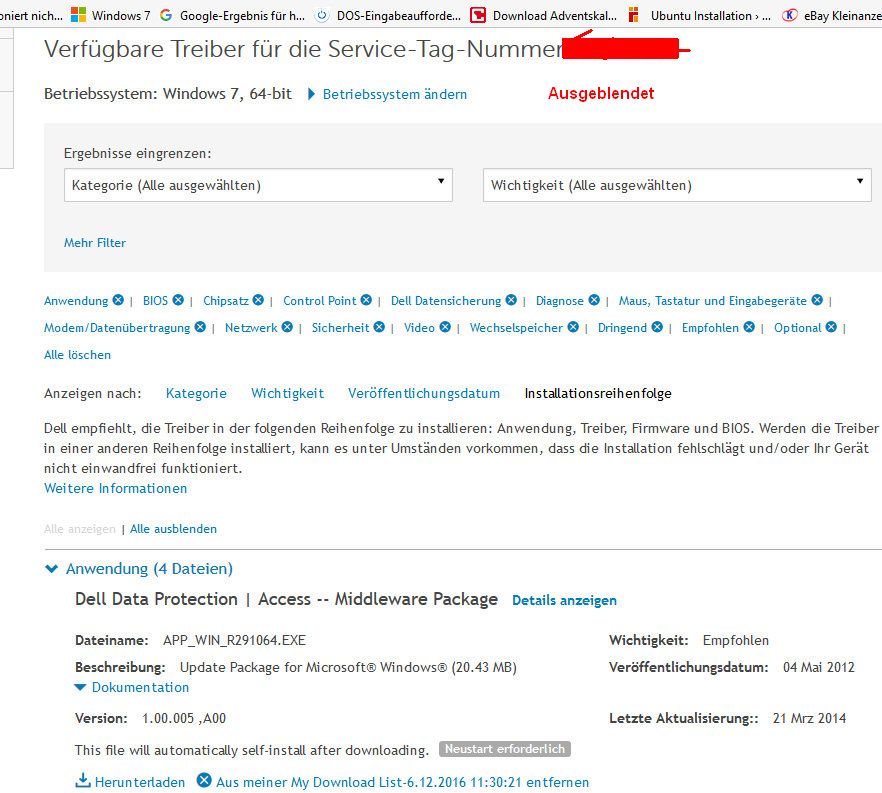This screenshot has height=793, width=882.
Task: Click Betriebssystem ändern link
Action: (394, 94)
